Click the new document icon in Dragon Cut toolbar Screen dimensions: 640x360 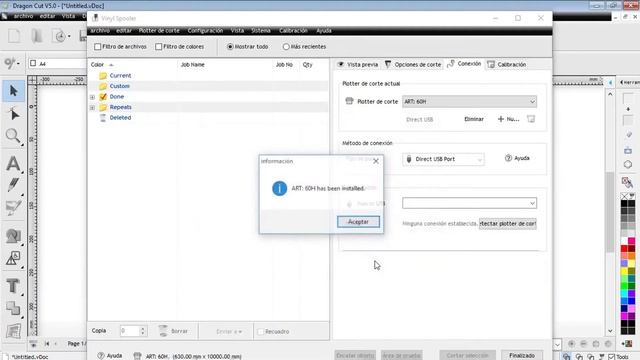(x=14, y=36)
